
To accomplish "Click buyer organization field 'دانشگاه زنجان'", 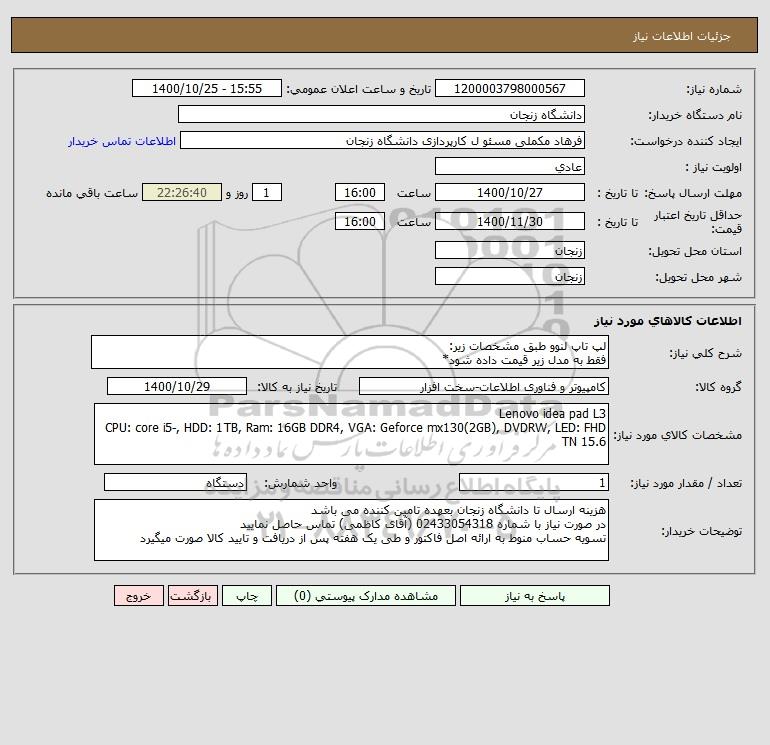I will click(381, 114).
